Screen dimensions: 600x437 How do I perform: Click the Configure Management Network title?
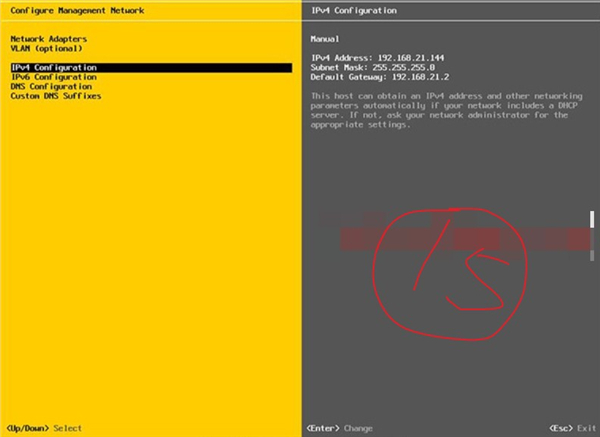76,10
